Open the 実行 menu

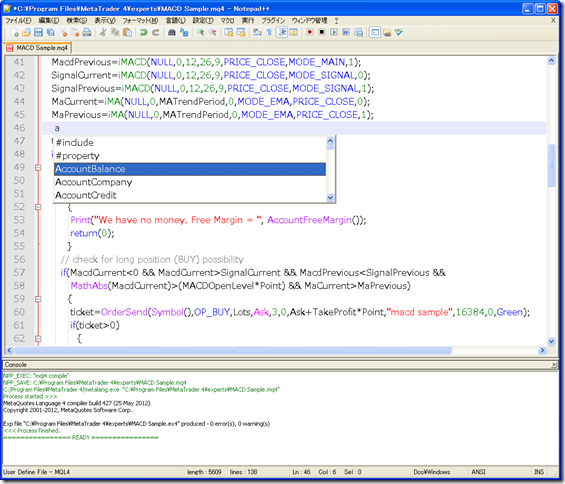248,21
